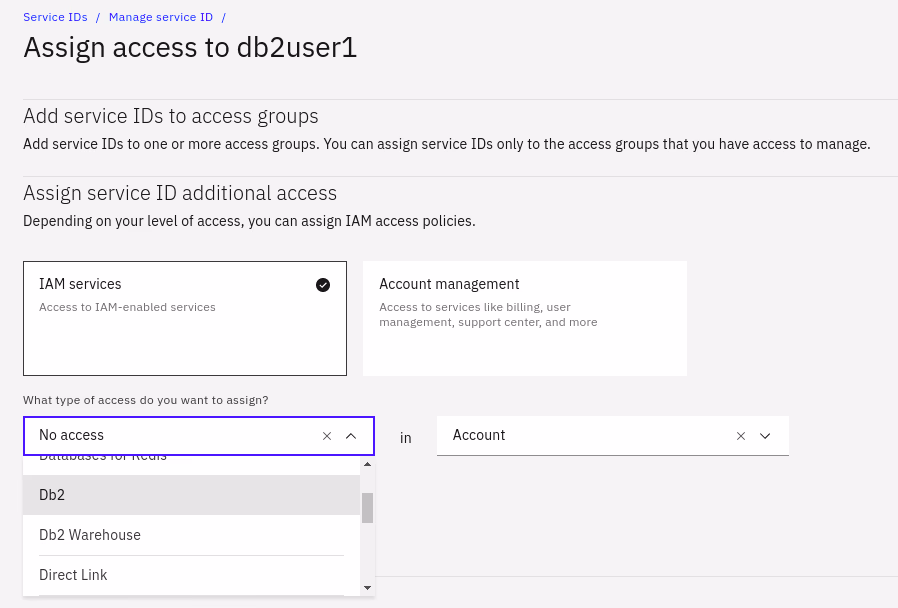This screenshot has height=608, width=898.
Task: Click the scroll-up arrow of the service list
Action: click(x=367, y=464)
